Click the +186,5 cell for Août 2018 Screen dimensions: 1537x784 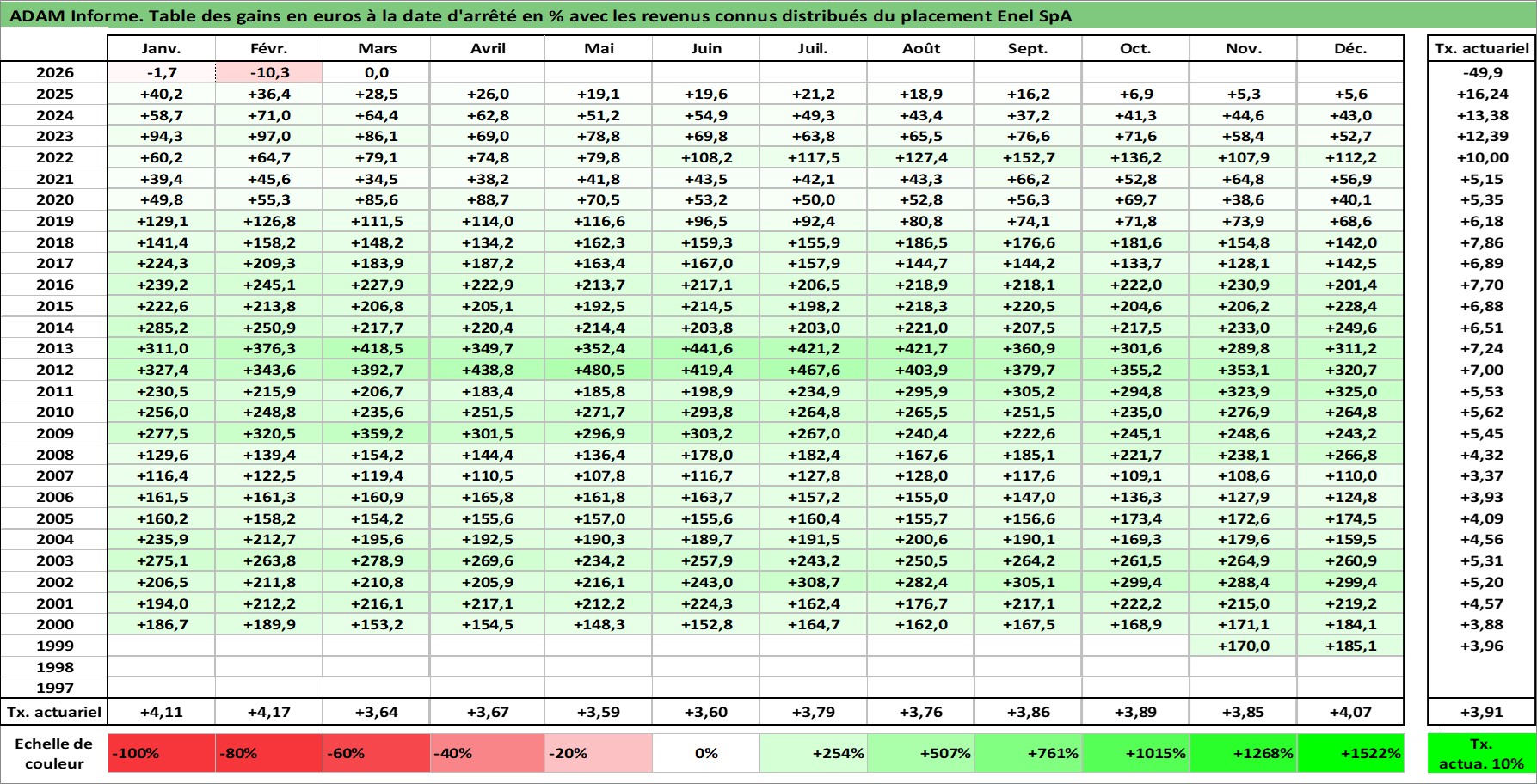pos(921,243)
